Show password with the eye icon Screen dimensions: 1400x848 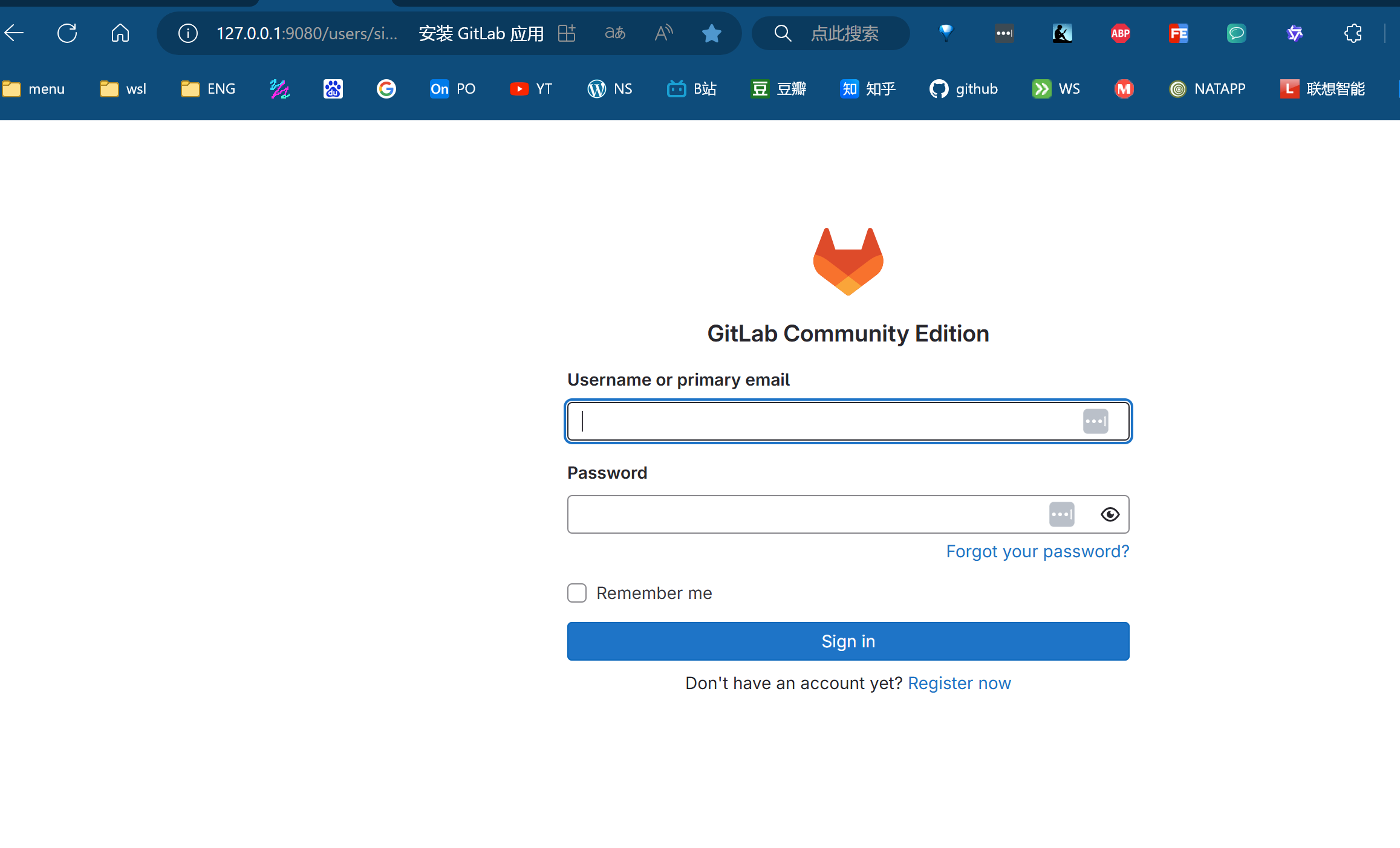click(1110, 514)
